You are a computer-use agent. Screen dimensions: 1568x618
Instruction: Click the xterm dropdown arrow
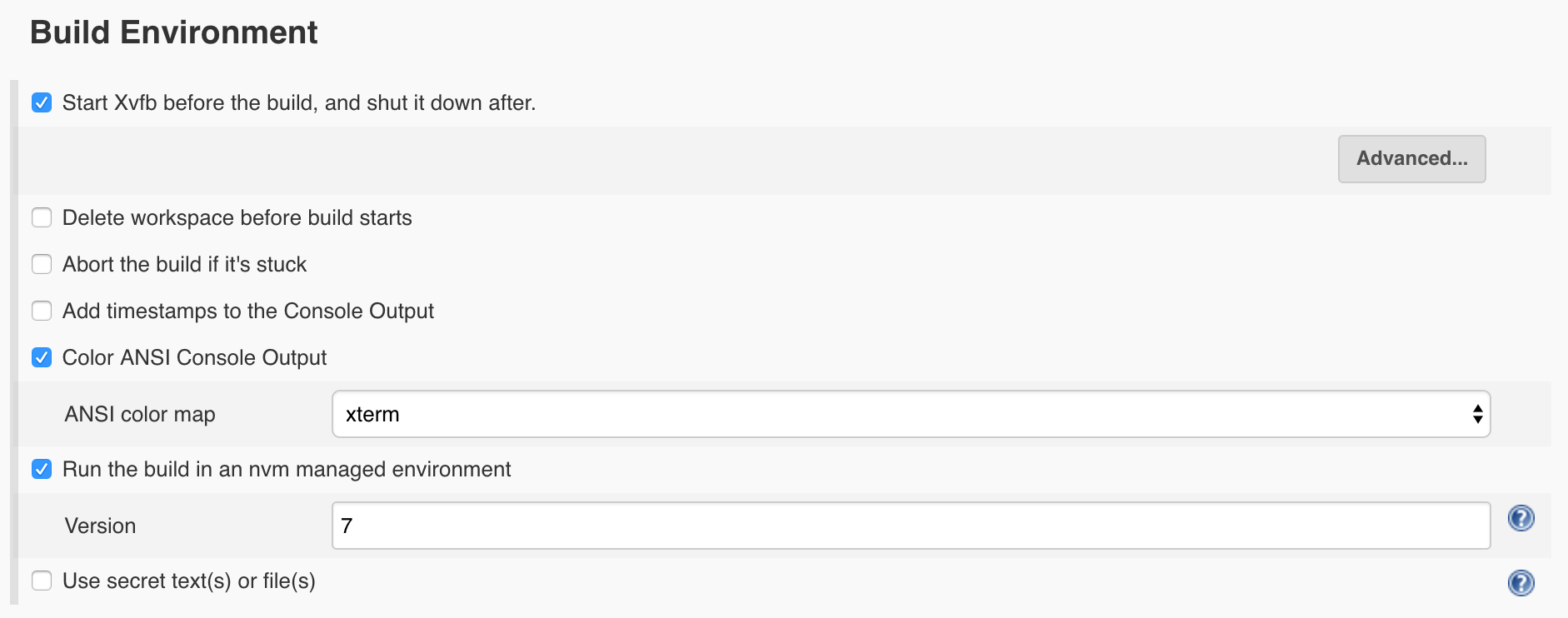1477,414
